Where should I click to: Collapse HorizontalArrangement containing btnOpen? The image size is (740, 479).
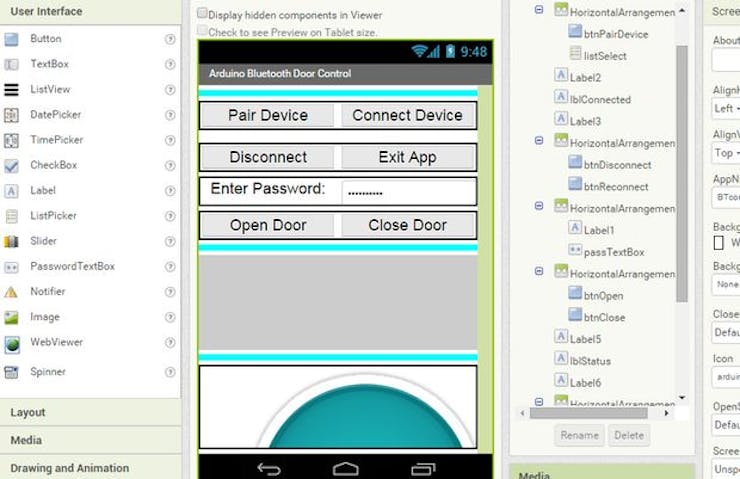pos(538,271)
